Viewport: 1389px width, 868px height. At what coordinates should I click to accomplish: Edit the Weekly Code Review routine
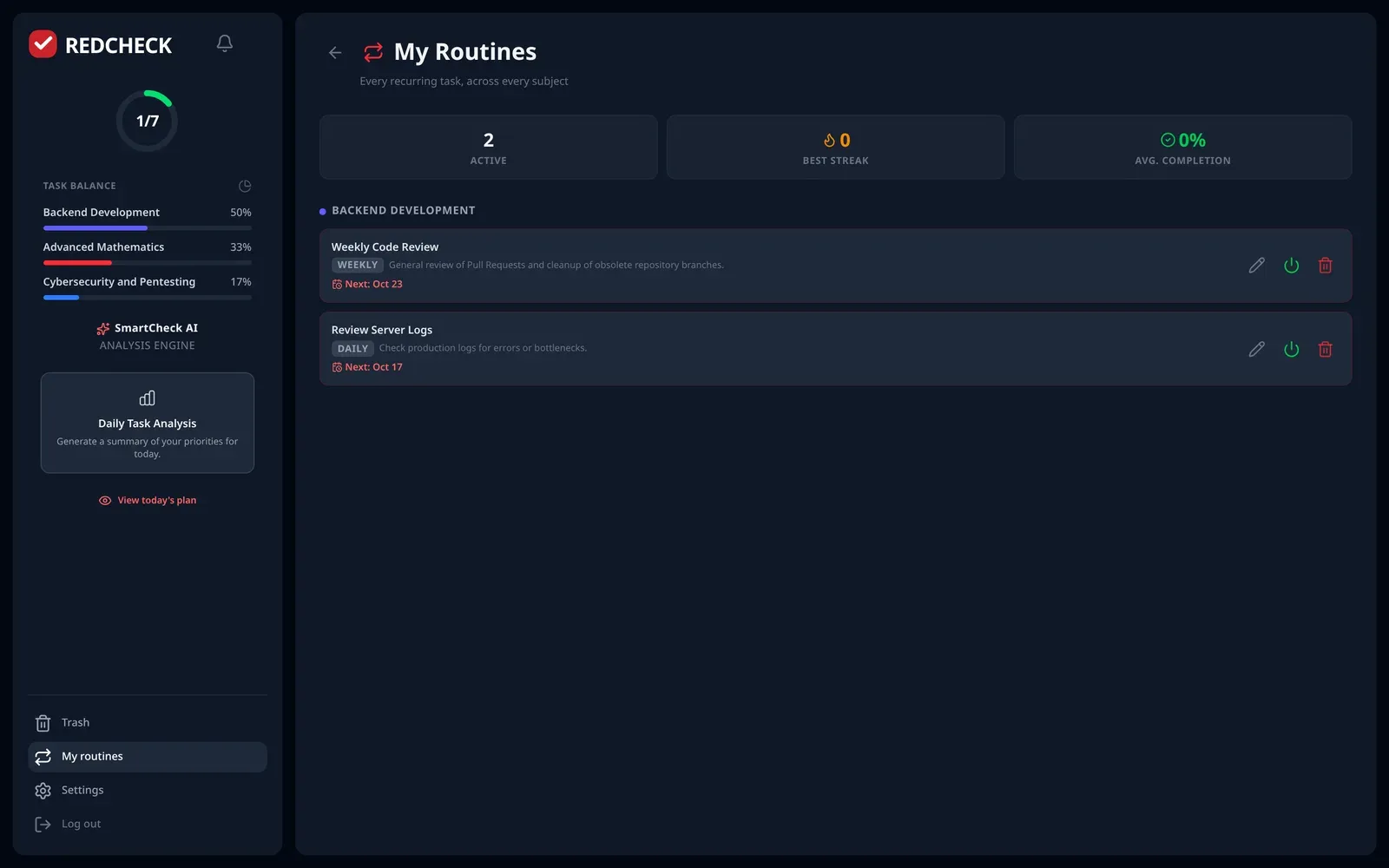point(1256,266)
